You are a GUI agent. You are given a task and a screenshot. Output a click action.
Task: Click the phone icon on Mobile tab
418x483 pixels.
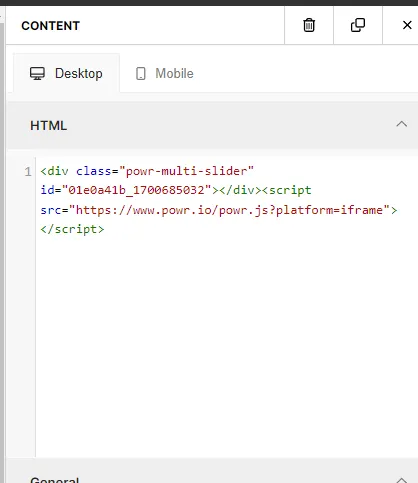141,74
